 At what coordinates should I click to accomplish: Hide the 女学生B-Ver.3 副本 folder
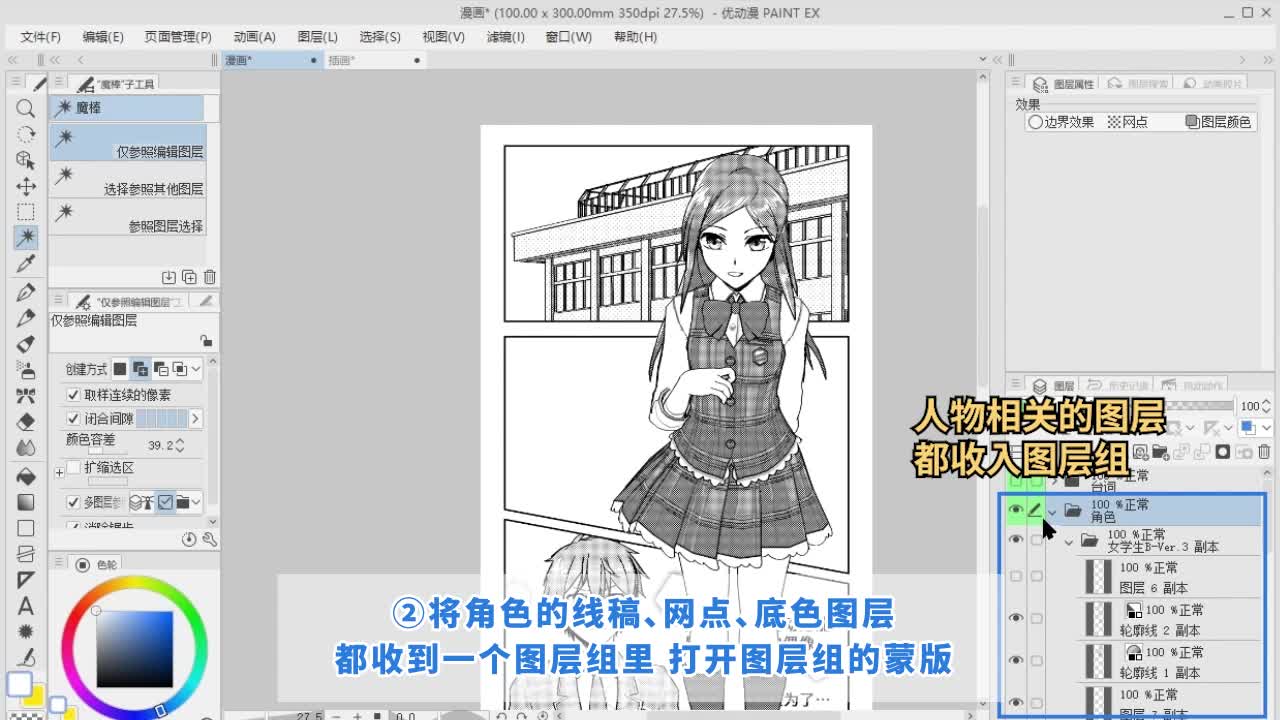[x=1016, y=540]
